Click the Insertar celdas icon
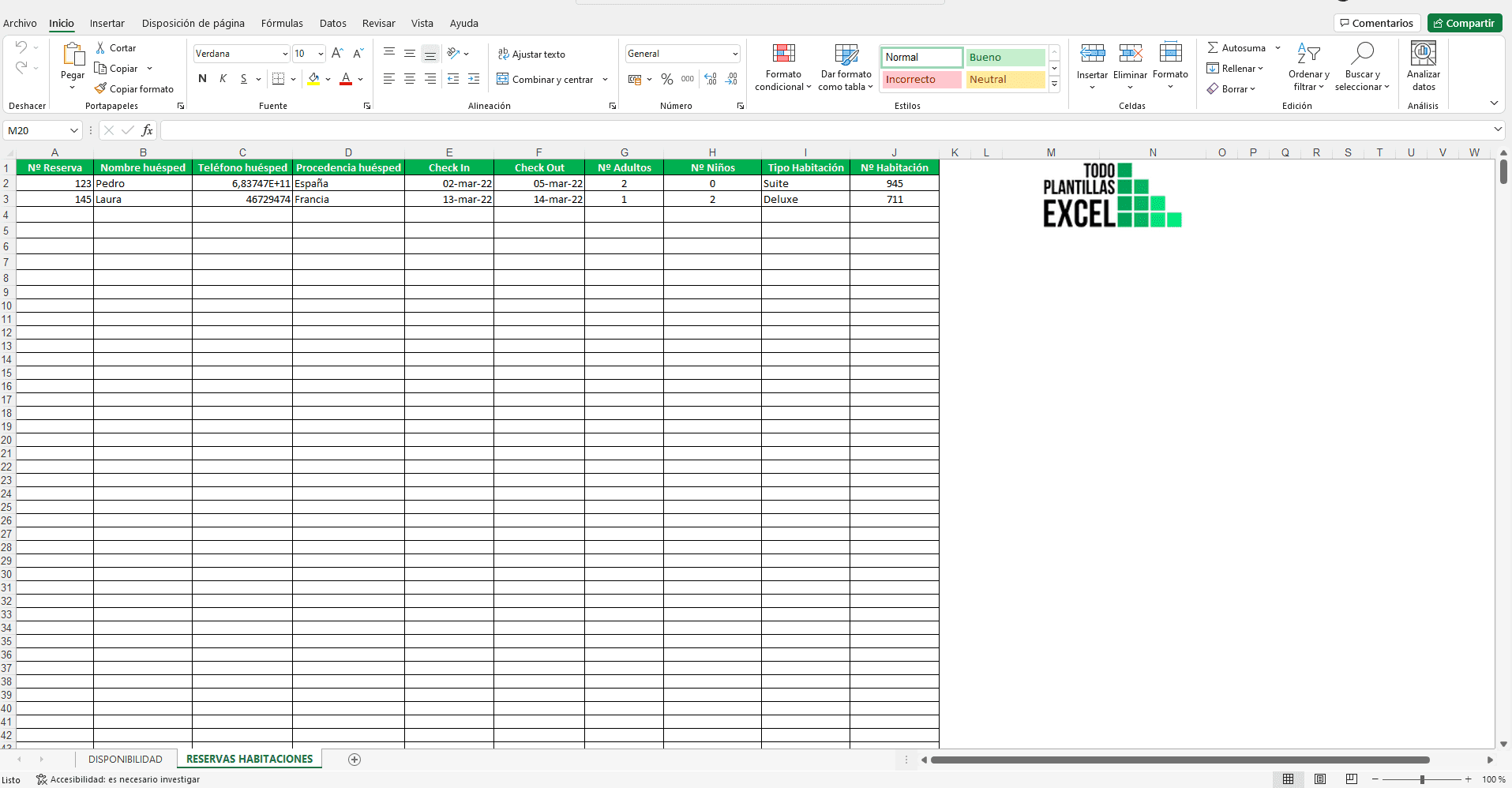1512x788 pixels. pyautogui.click(x=1093, y=54)
